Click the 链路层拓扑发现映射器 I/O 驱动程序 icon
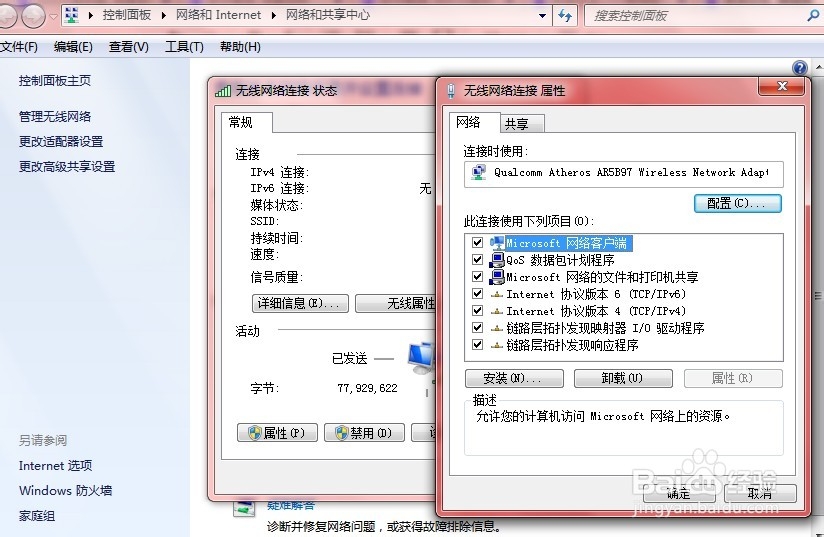This screenshot has height=537, width=824. pos(497,328)
